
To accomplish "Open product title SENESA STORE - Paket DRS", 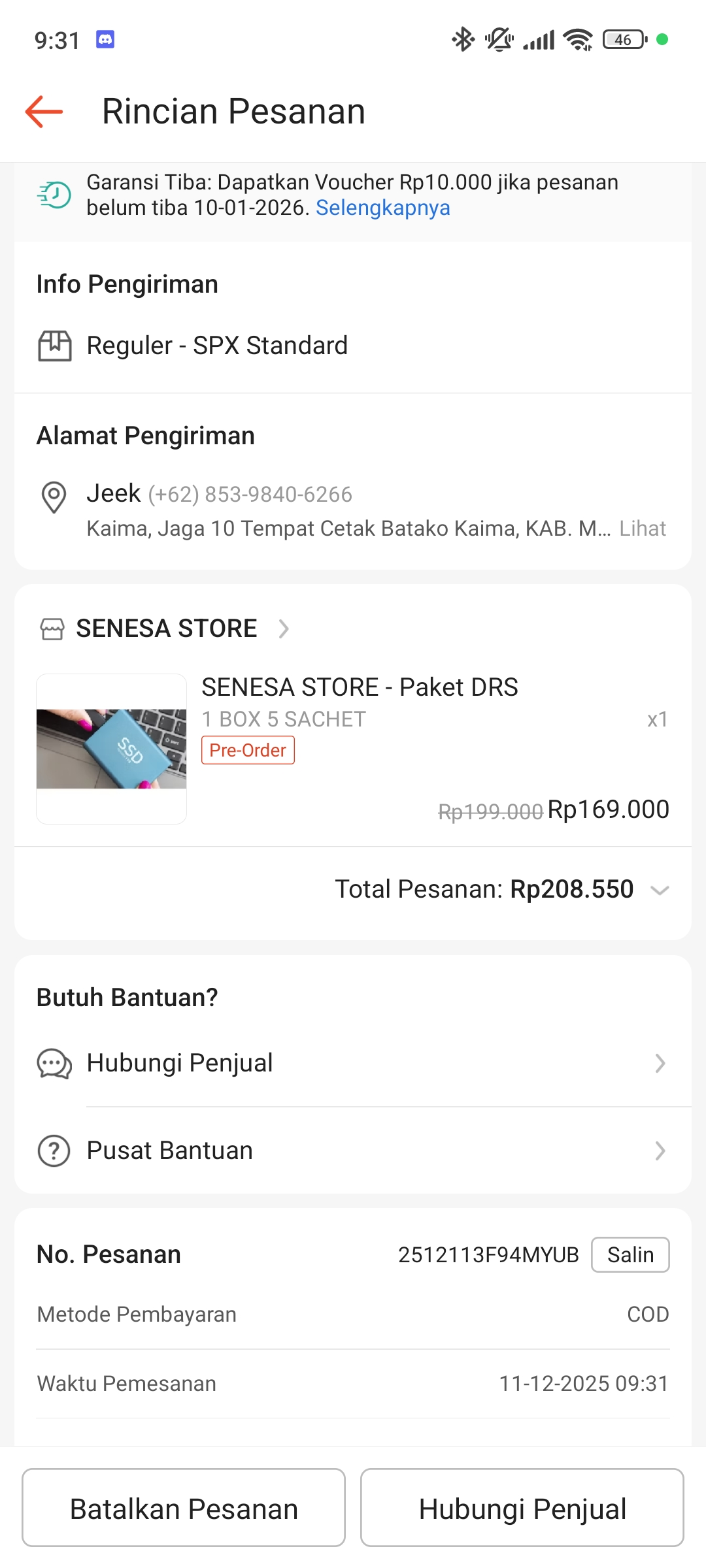I will [x=360, y=687].
